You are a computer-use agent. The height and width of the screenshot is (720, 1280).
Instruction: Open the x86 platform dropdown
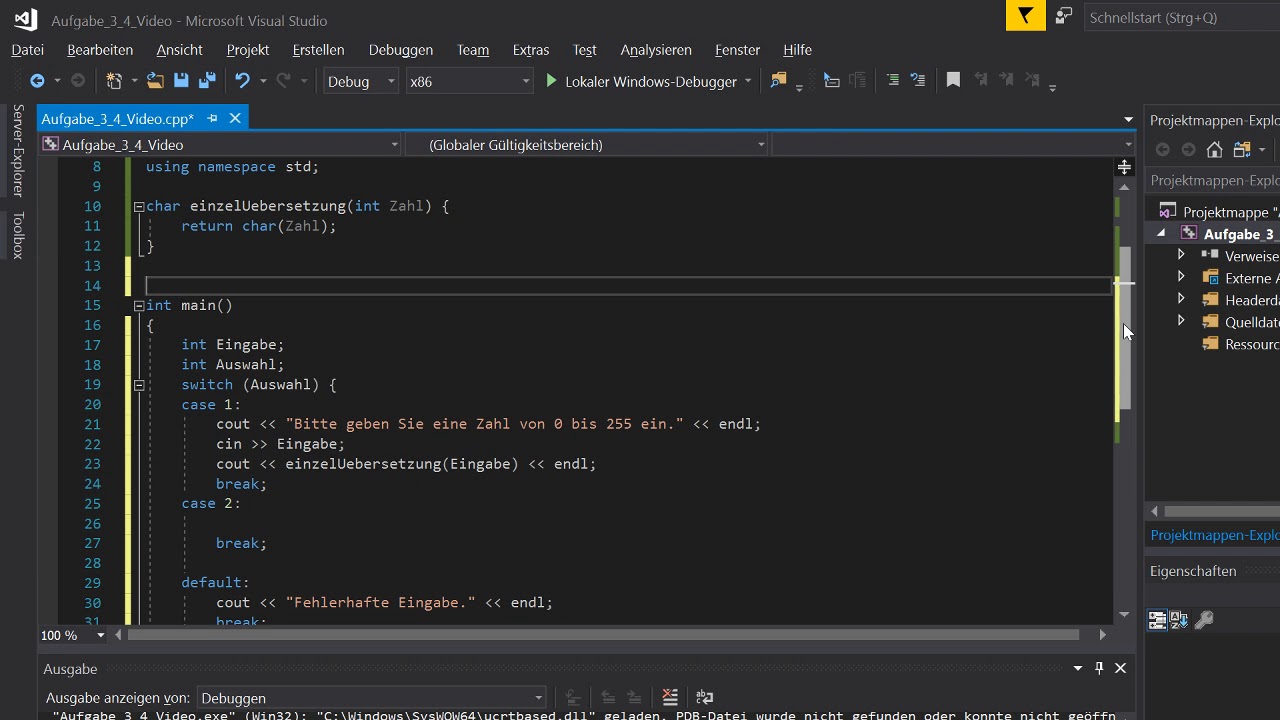point(526,82)
